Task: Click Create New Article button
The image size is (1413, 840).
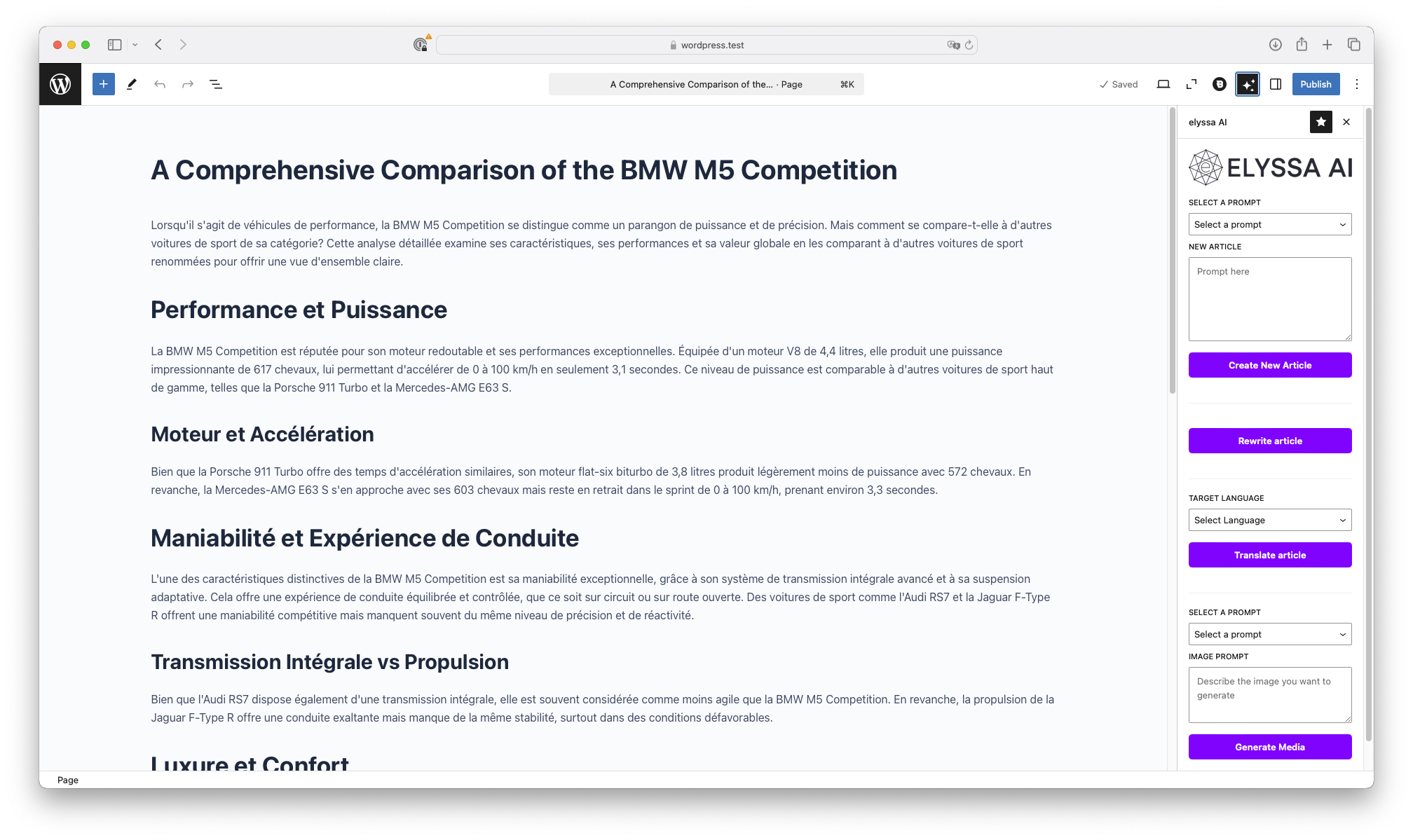Action: (1270, 365)
